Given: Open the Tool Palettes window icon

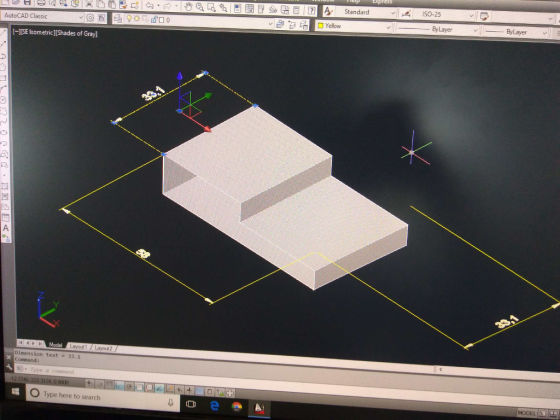Looking at the screenshot, I should (x=261, y=9).
